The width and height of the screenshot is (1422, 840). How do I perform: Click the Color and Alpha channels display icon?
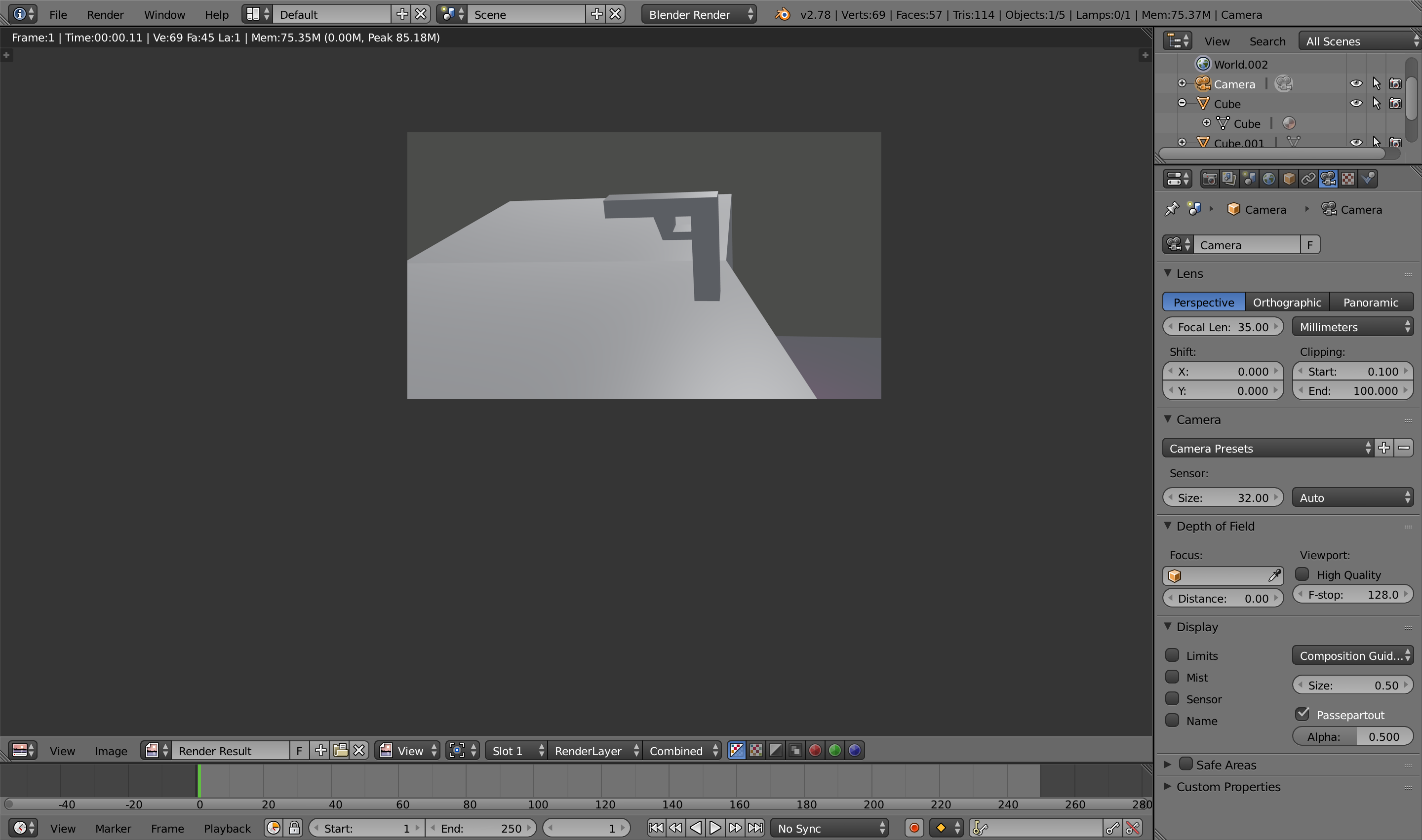coord(736,751)
